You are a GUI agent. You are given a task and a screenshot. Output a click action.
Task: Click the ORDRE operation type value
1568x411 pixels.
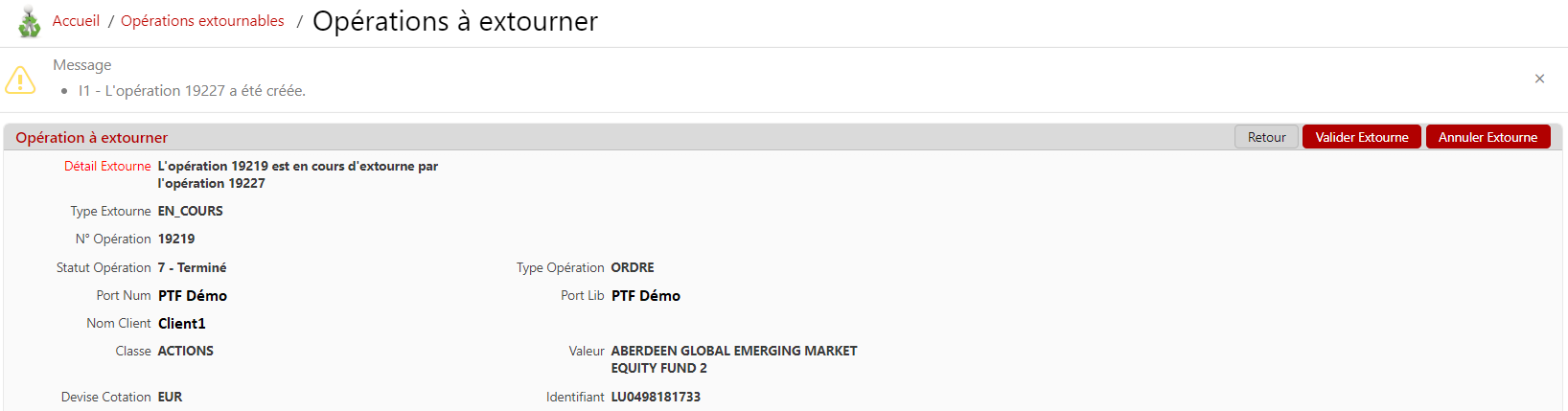(633, 268)
